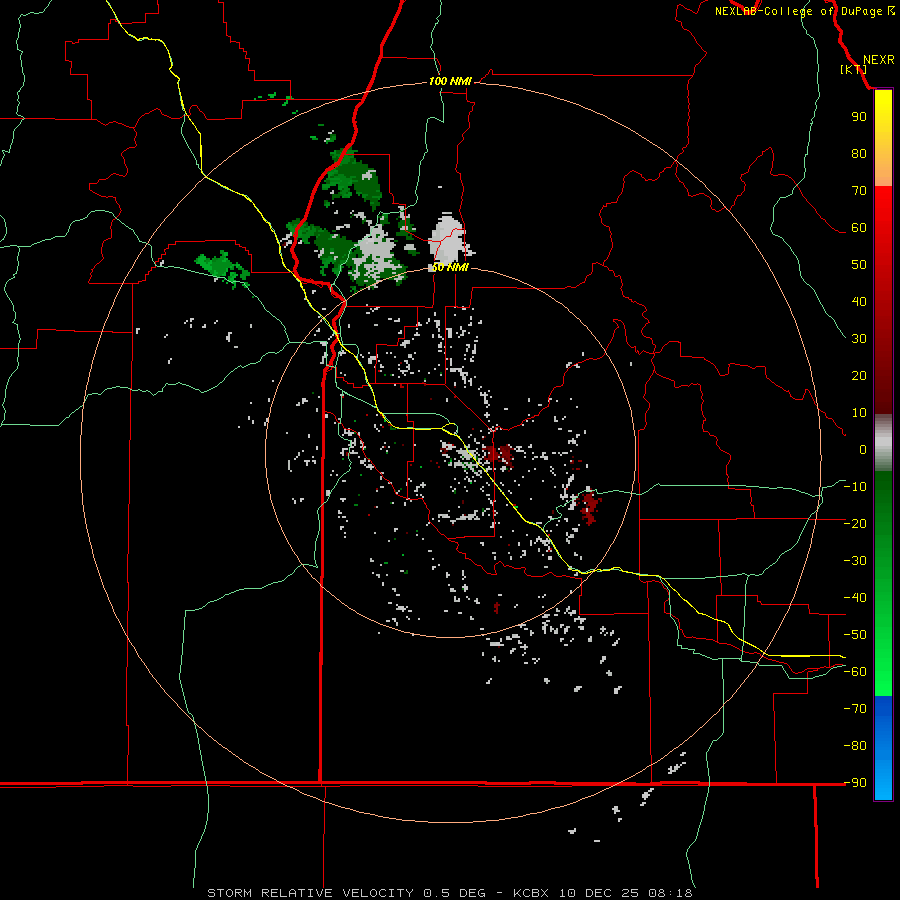
Task: Click the -80 knots scale label
Action: pos(855,746)
